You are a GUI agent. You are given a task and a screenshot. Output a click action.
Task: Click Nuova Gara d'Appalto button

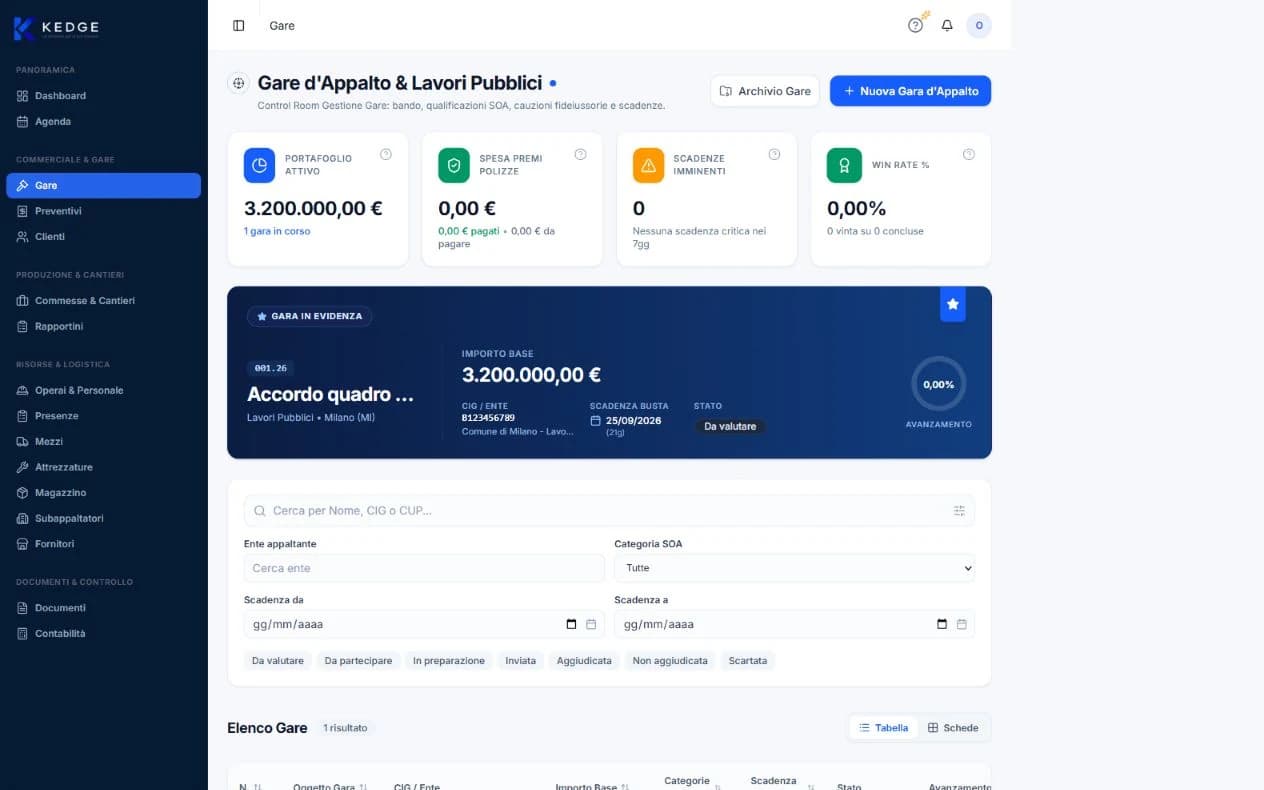(x=910, y=91)
